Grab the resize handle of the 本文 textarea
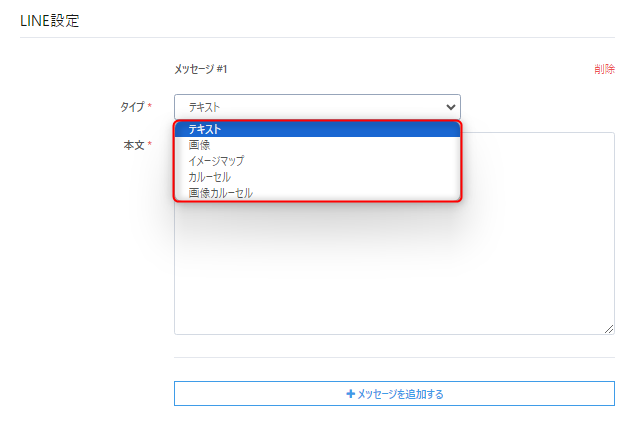Image resolution: width=629 pixels, height=425 pixels. click(608, 328)
